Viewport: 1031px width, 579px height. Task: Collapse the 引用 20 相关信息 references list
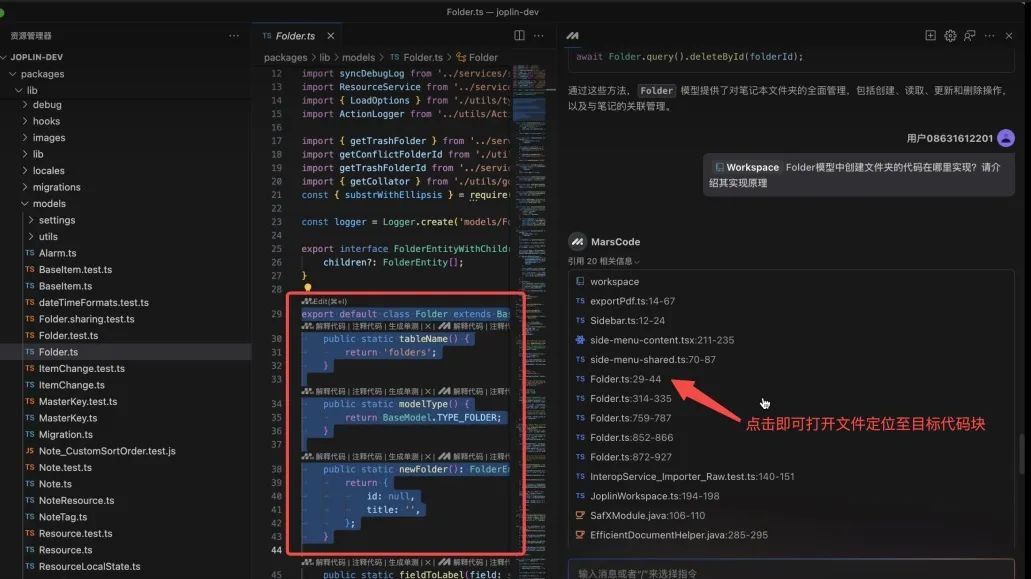pyautogui.click(x=604, y=261)
